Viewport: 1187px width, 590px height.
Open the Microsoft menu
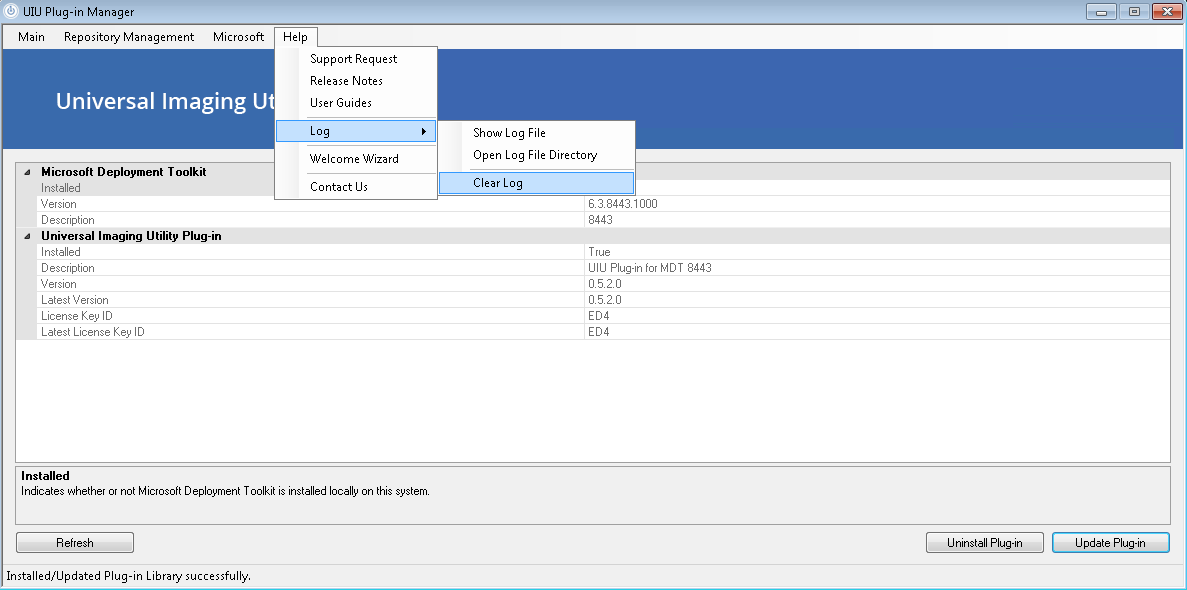coord(238,36)
